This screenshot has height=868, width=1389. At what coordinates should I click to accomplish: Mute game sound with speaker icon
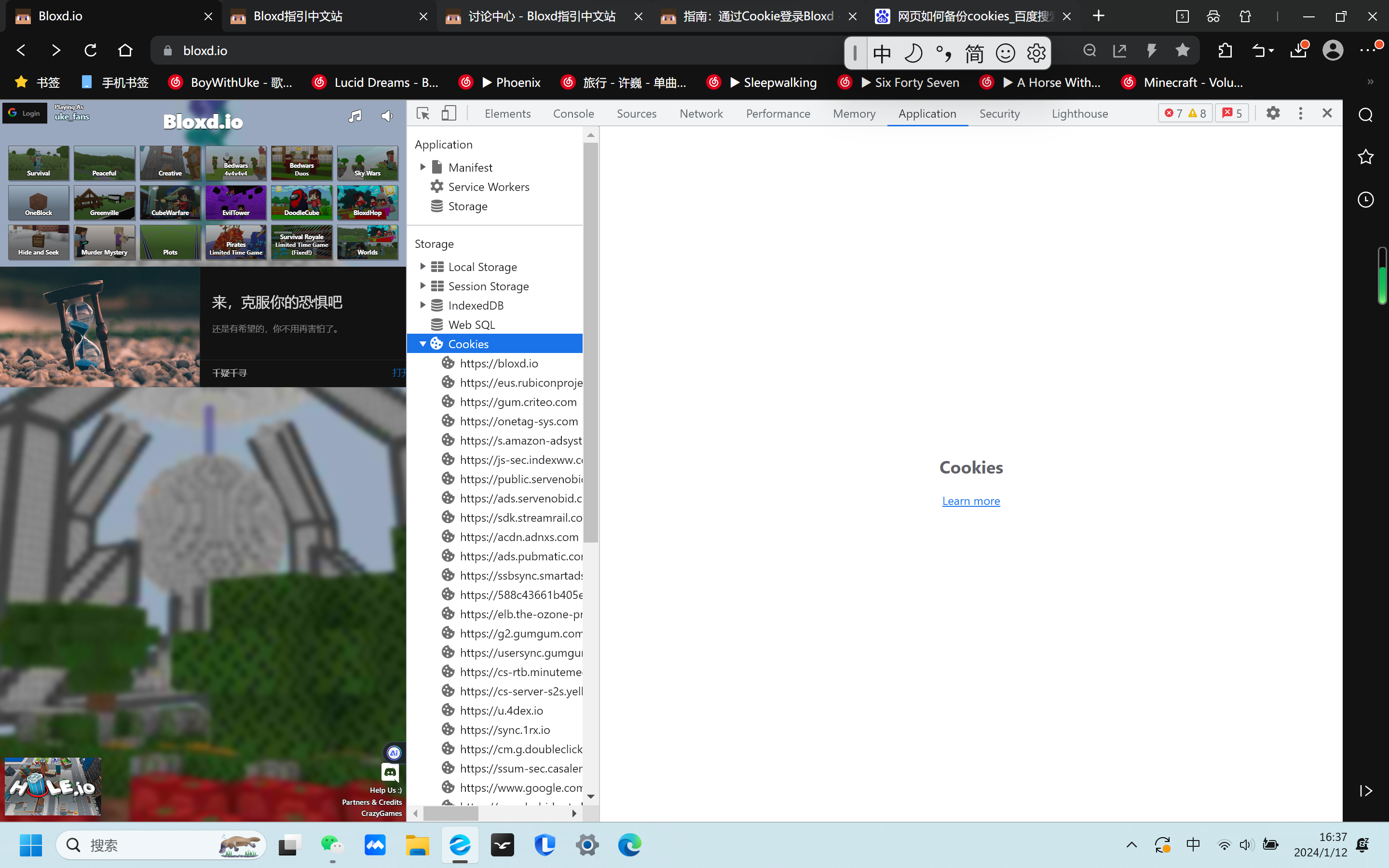(387, 117)
